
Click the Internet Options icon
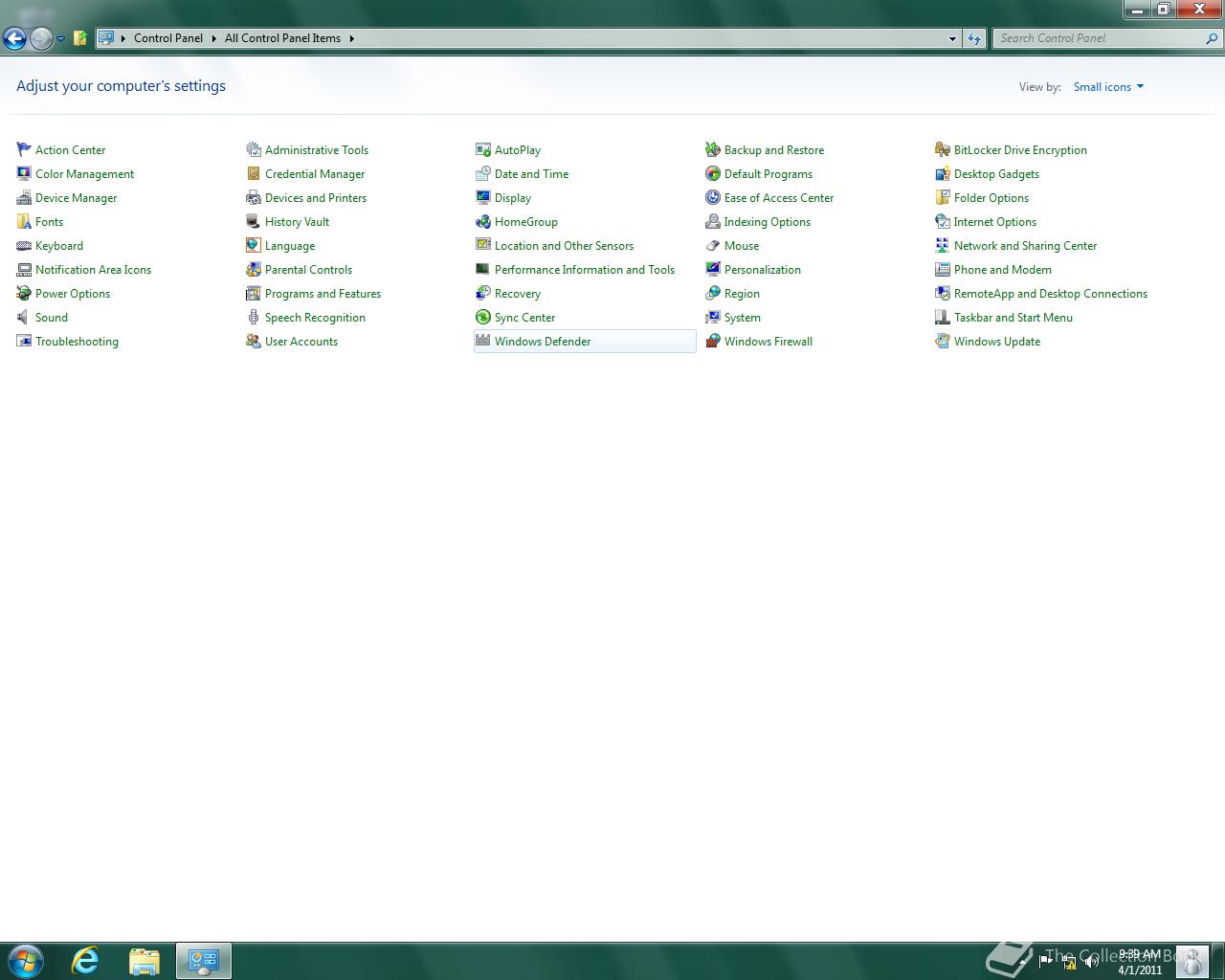(943, 221)
